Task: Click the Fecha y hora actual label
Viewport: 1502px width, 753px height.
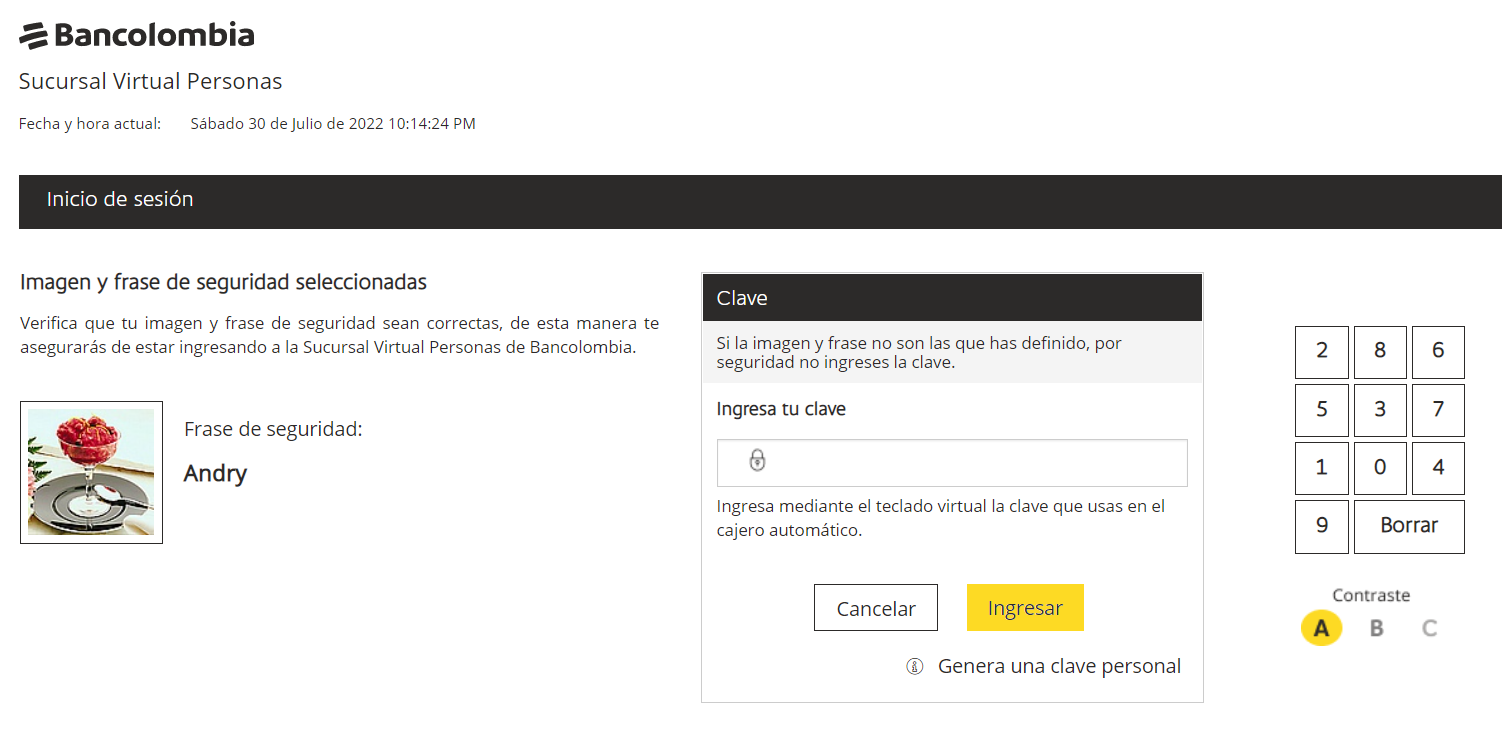Action: pos(90,125)
